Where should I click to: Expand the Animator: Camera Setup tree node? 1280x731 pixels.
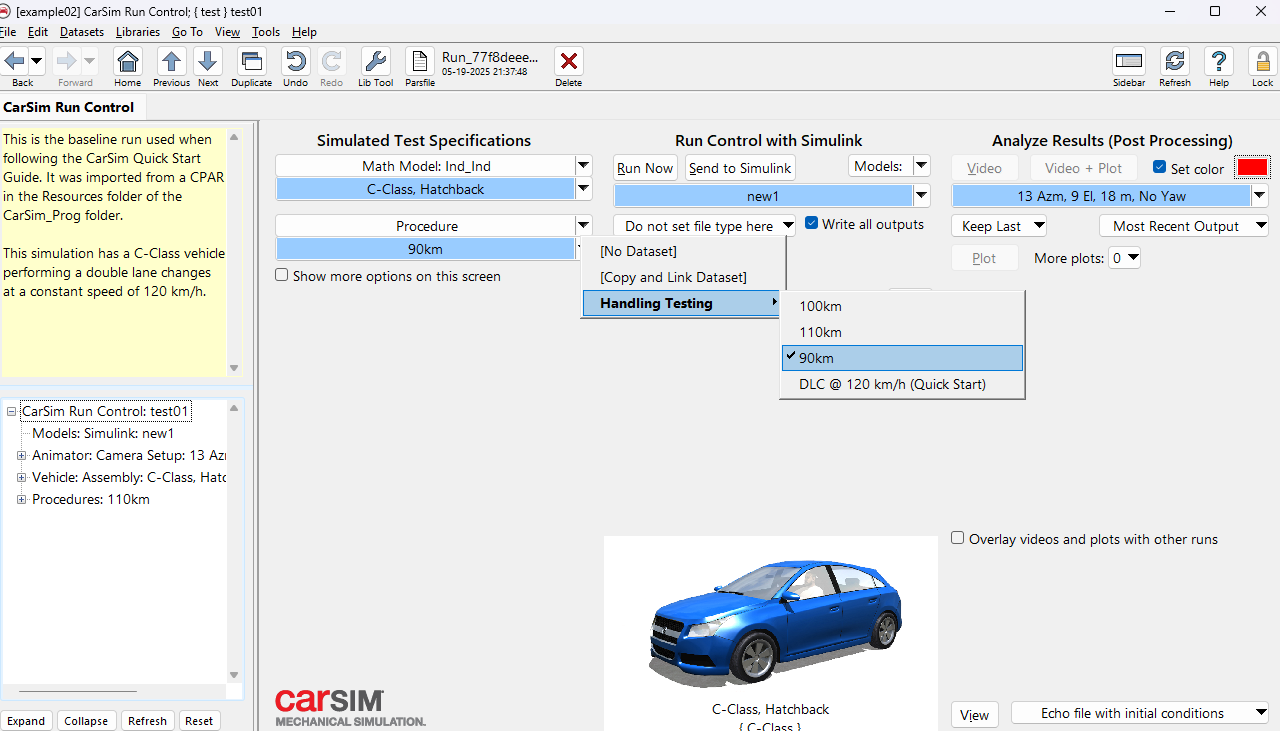22,455
